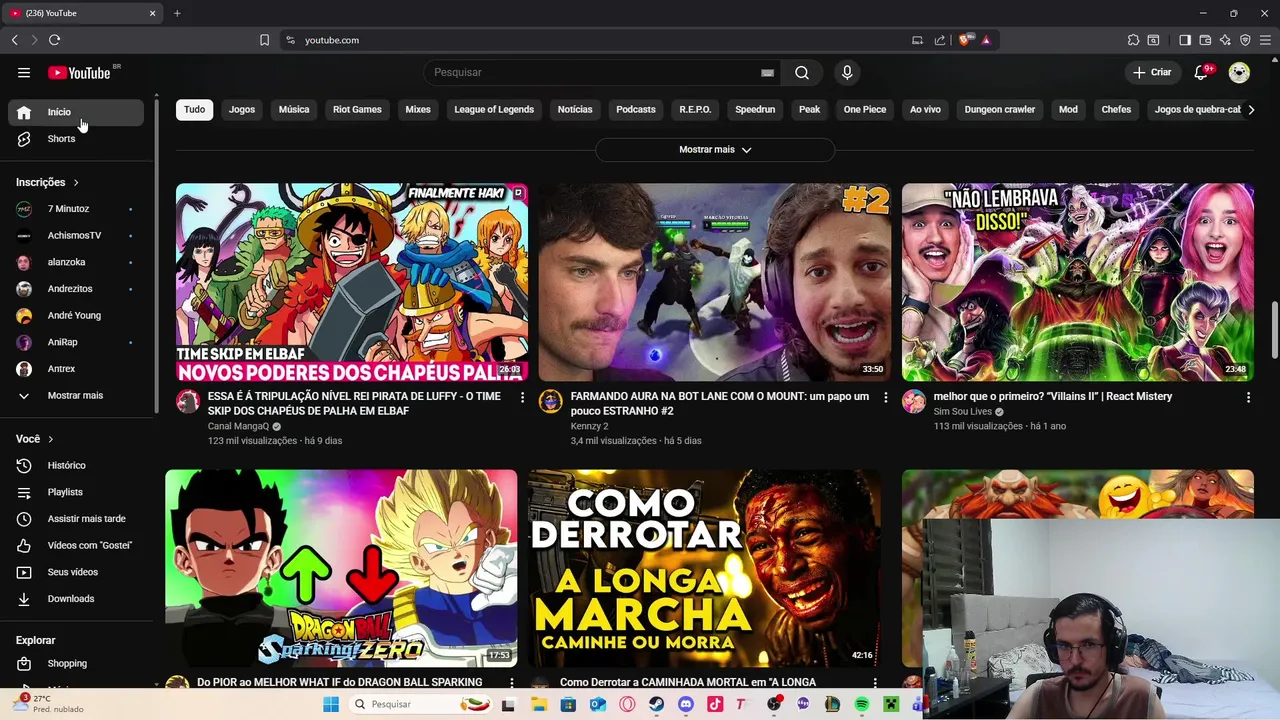Viewport: 1280px width, 720px height.
Task: Open Discord from the taskbar
Action: 686,704
